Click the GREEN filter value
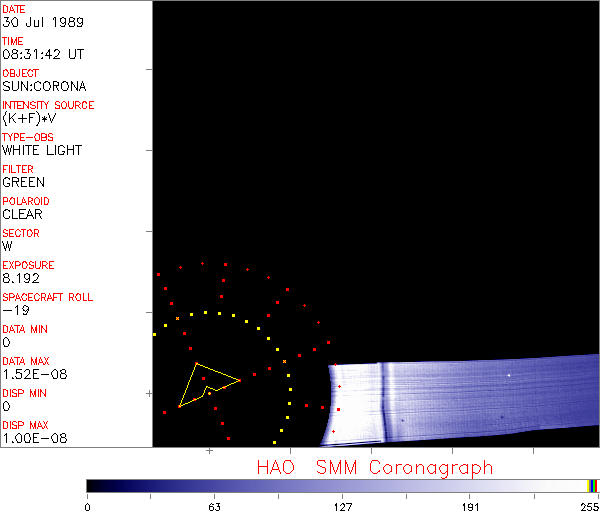Viewport: 600px width, 512px height. tap(24, 182)
